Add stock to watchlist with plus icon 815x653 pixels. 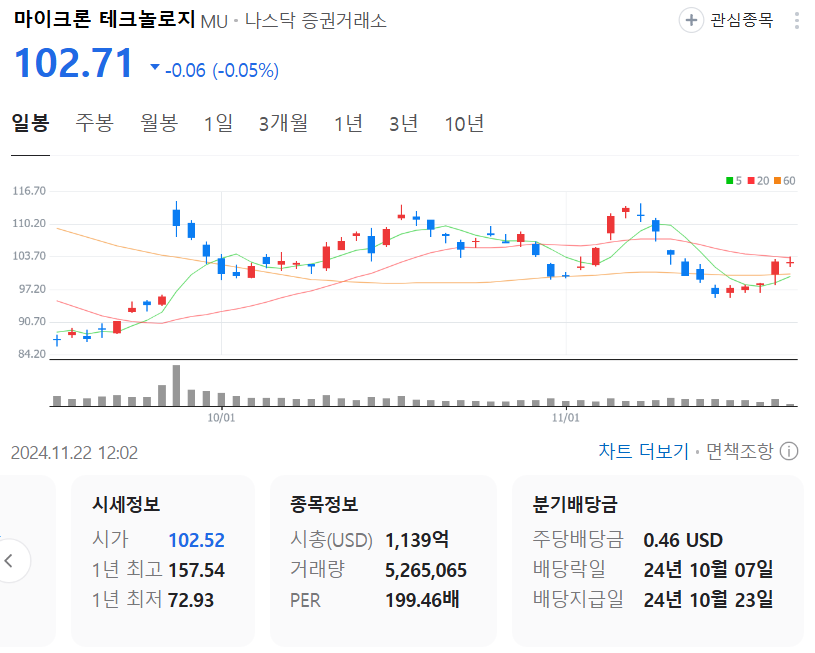point(691,20)
